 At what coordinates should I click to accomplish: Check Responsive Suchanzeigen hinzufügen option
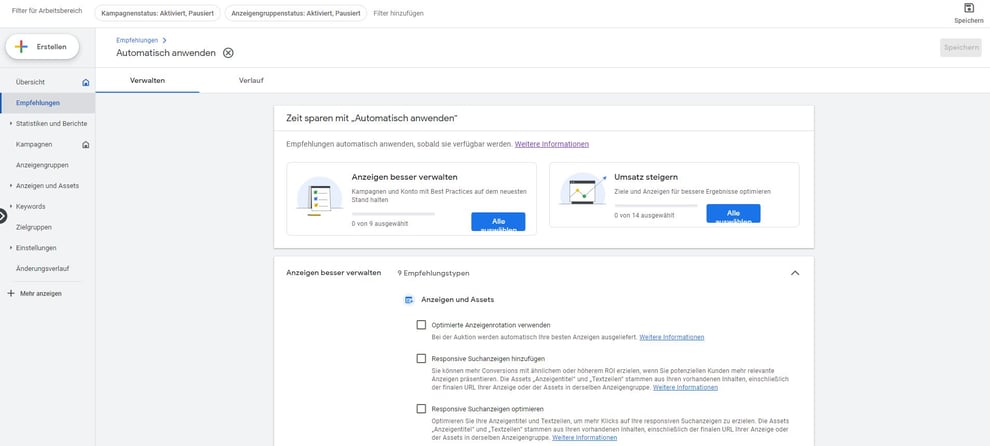click(x=421, y=358)
